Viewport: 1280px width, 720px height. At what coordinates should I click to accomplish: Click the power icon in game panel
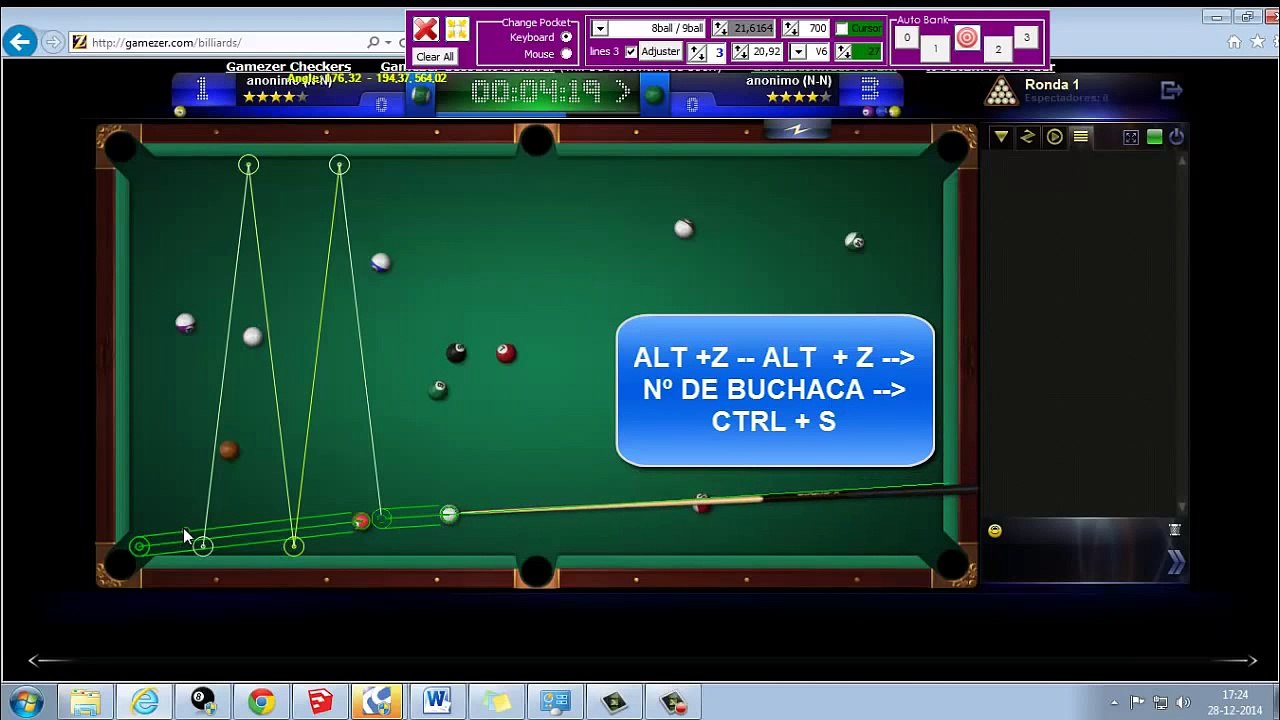tap(1177, 137)
